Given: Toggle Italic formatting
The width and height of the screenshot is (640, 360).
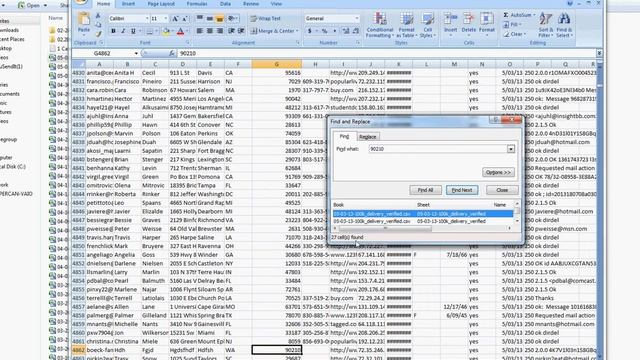Looking at the screenshot, I should pos(123,31).
